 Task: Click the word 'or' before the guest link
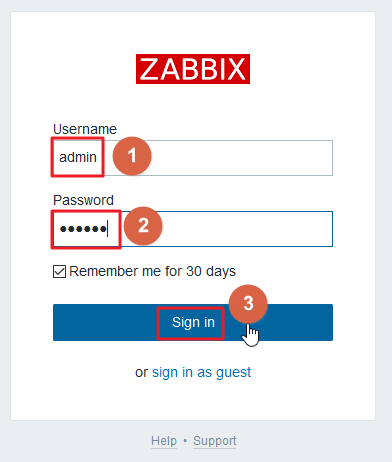pyautogui.click(x=141, y=373)
